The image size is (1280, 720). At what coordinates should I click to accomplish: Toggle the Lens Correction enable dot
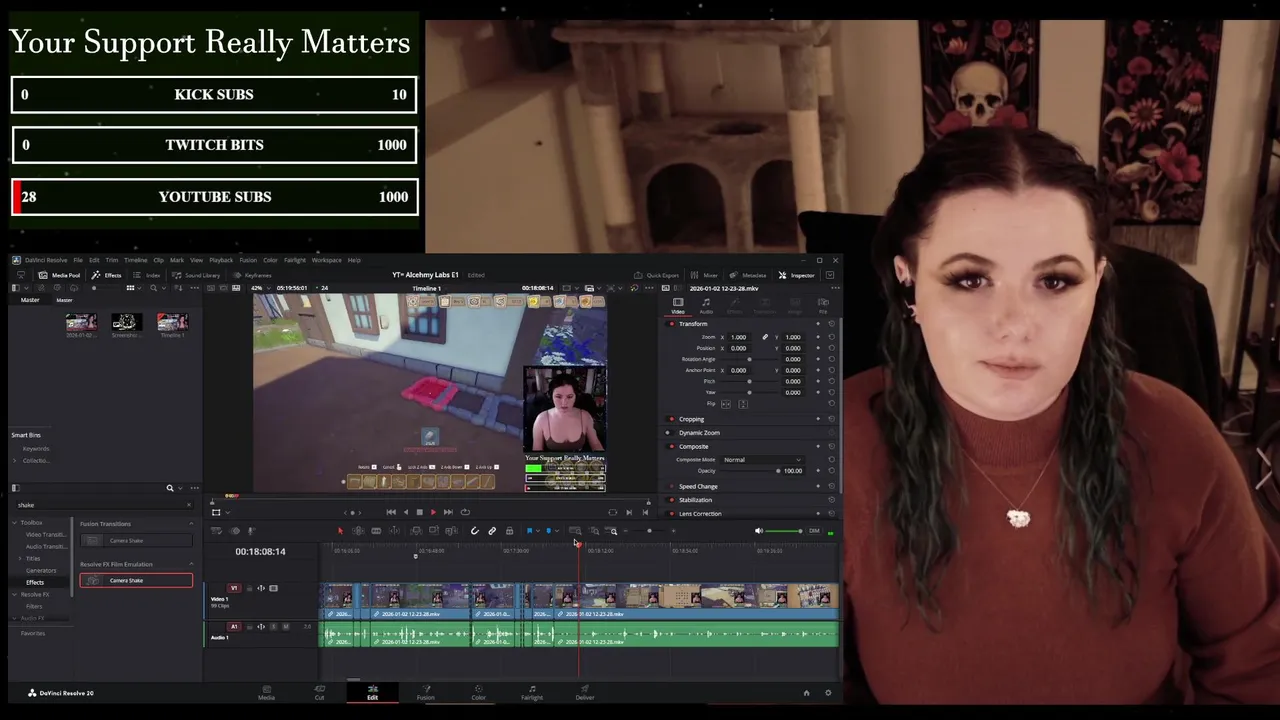coord(671,514)
